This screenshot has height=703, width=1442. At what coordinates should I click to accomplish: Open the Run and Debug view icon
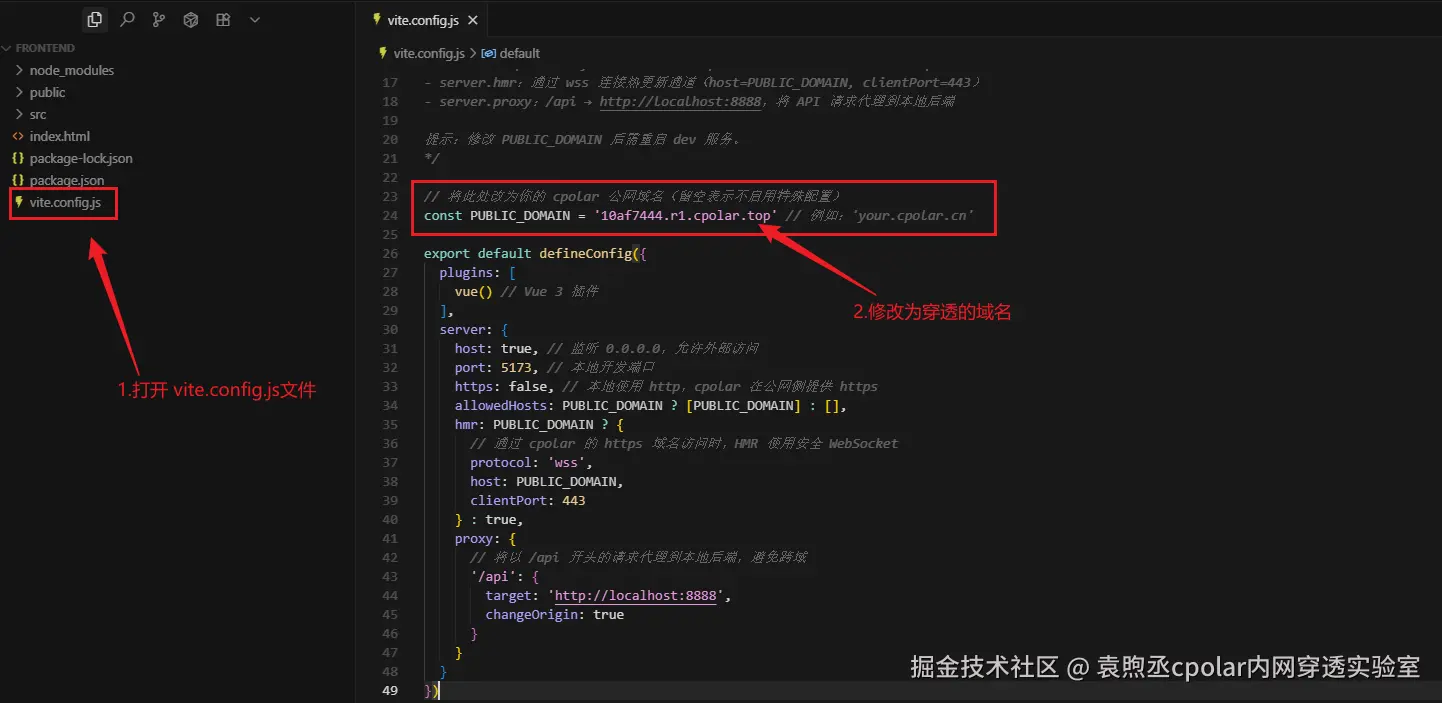(191, 19)
